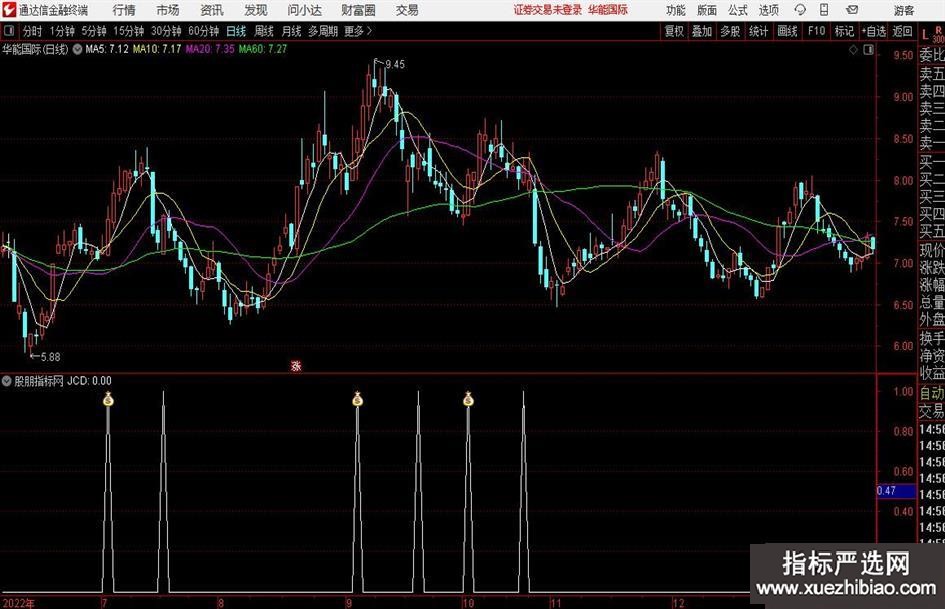Click the 2022年 date axis label
This screenshot has width=945, height=609.
point(19,602)
